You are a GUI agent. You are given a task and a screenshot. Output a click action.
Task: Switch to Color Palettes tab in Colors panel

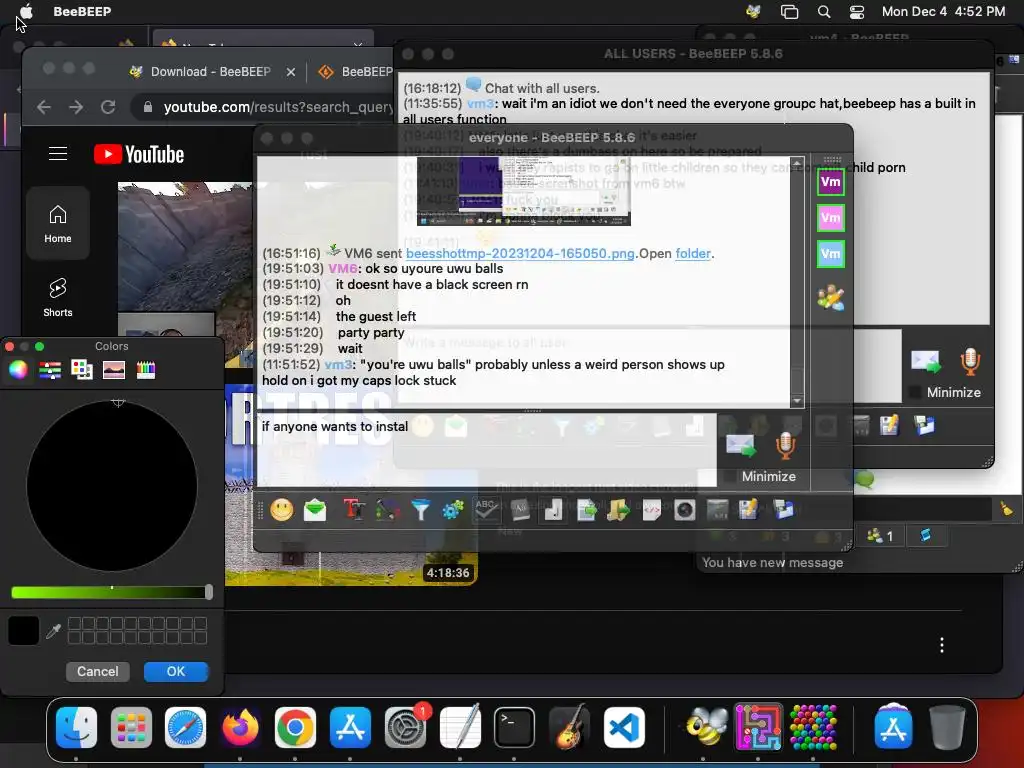82,370
